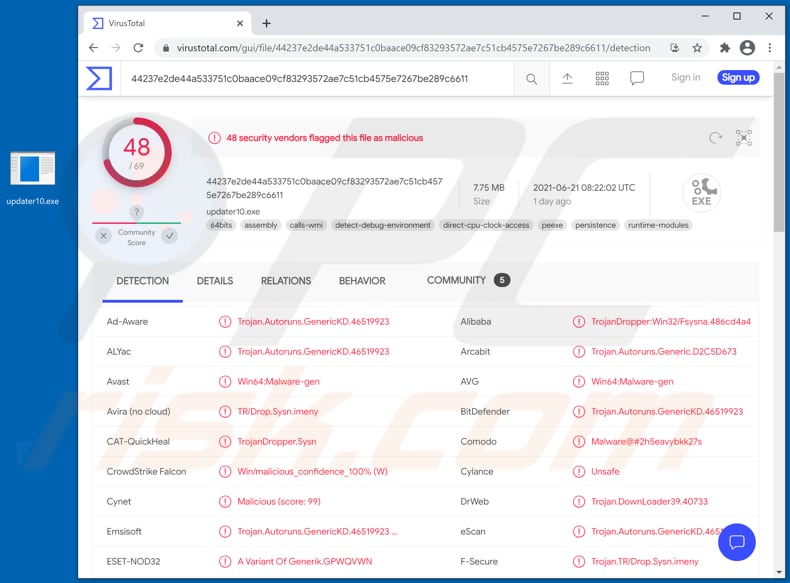Viewport: 790px width, 583px height.
Task: Click the 2021-06-21 08:22:02 UTC timestamp
Action: [x=584, y=187]
